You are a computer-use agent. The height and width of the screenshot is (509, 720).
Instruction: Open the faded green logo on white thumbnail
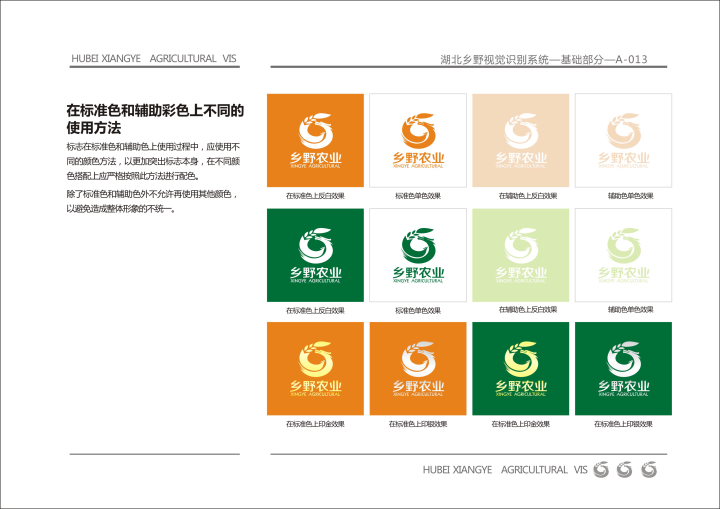point(623,254)
